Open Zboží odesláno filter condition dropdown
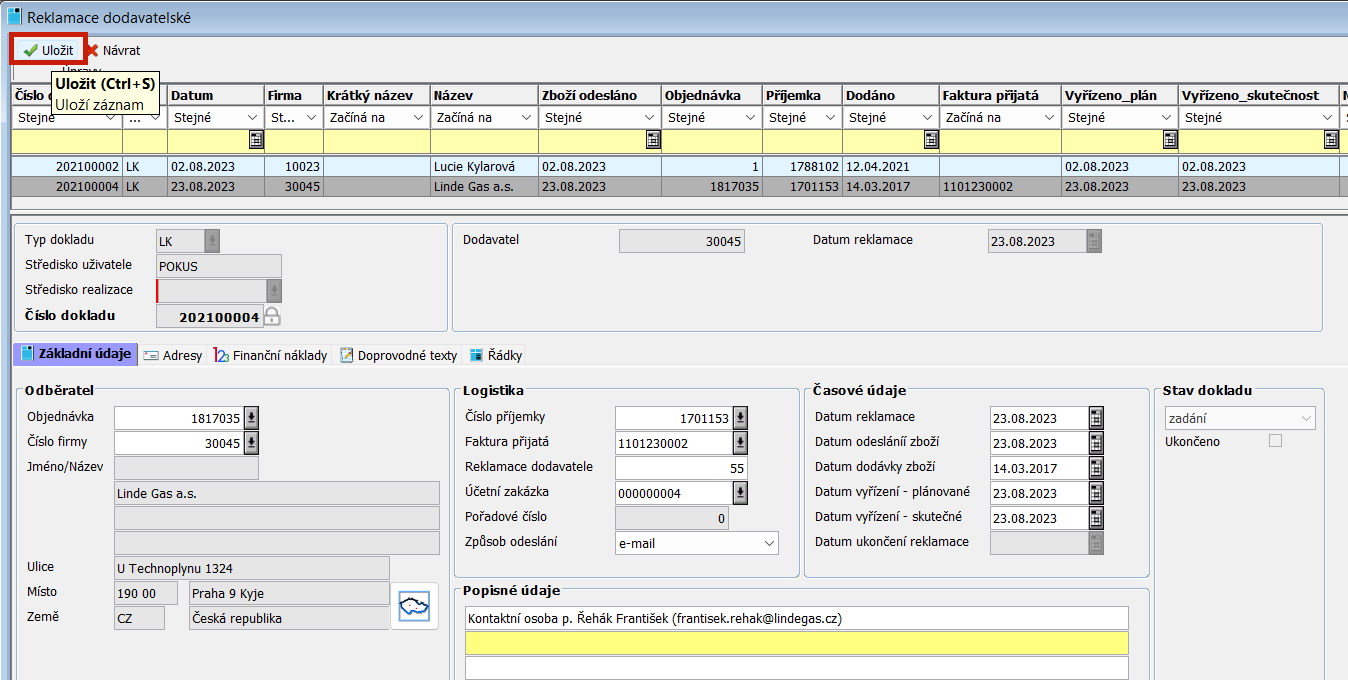 tap(650, 118)
